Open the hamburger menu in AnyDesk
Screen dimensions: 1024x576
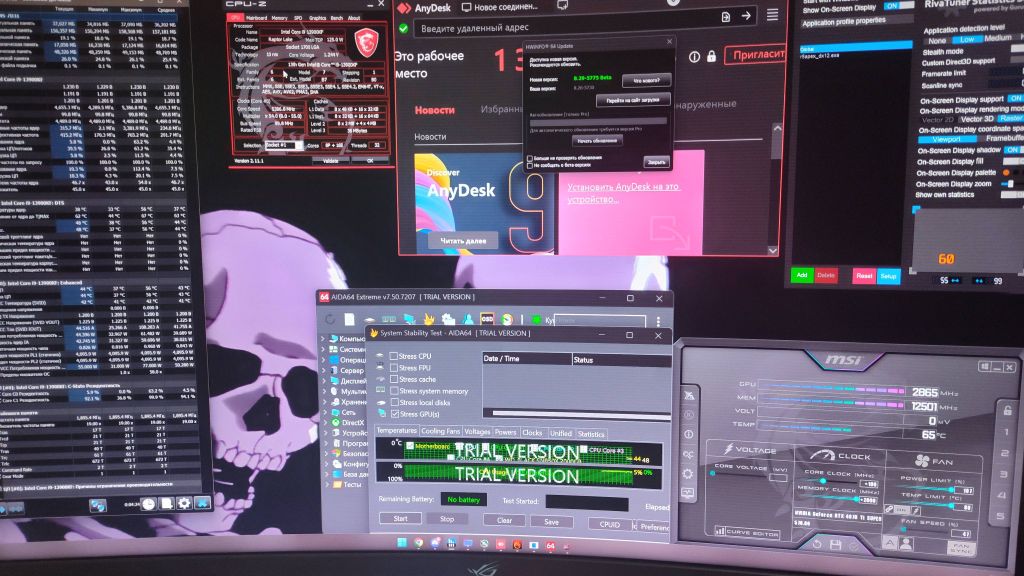click(x=772, y=14)
